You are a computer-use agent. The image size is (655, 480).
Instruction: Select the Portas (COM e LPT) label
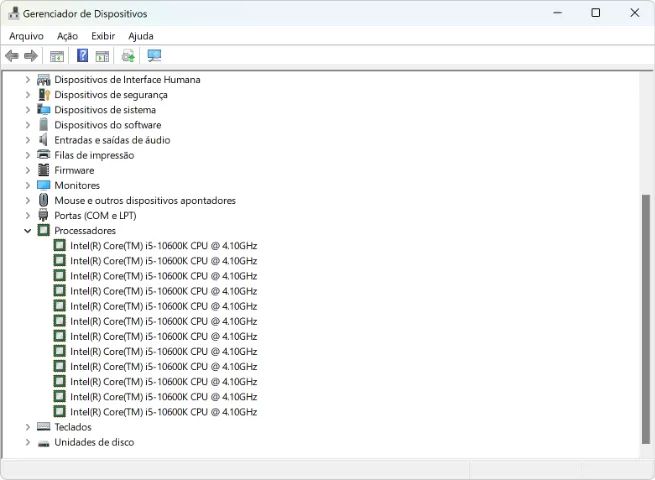pos(95,216)
